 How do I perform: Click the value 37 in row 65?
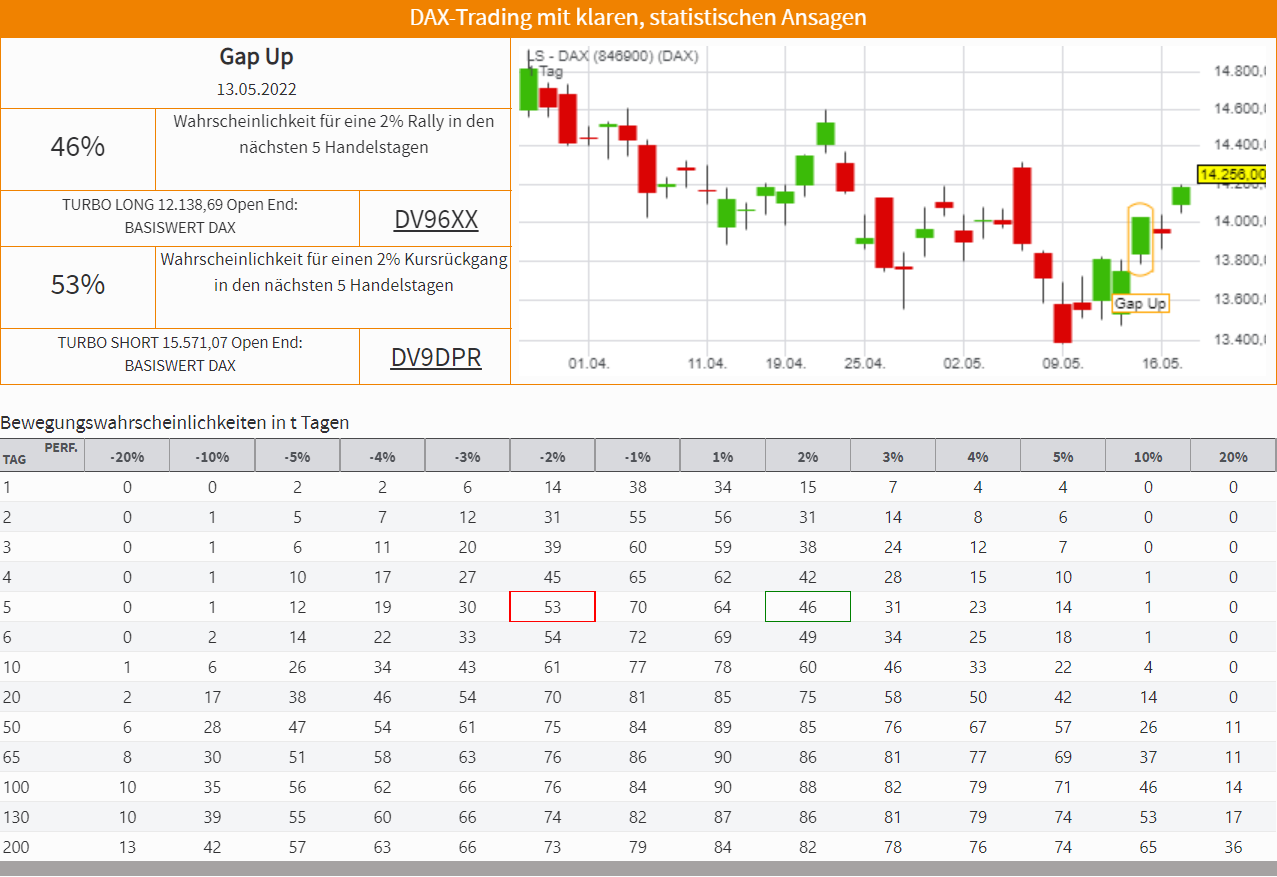pos(1148,757)
